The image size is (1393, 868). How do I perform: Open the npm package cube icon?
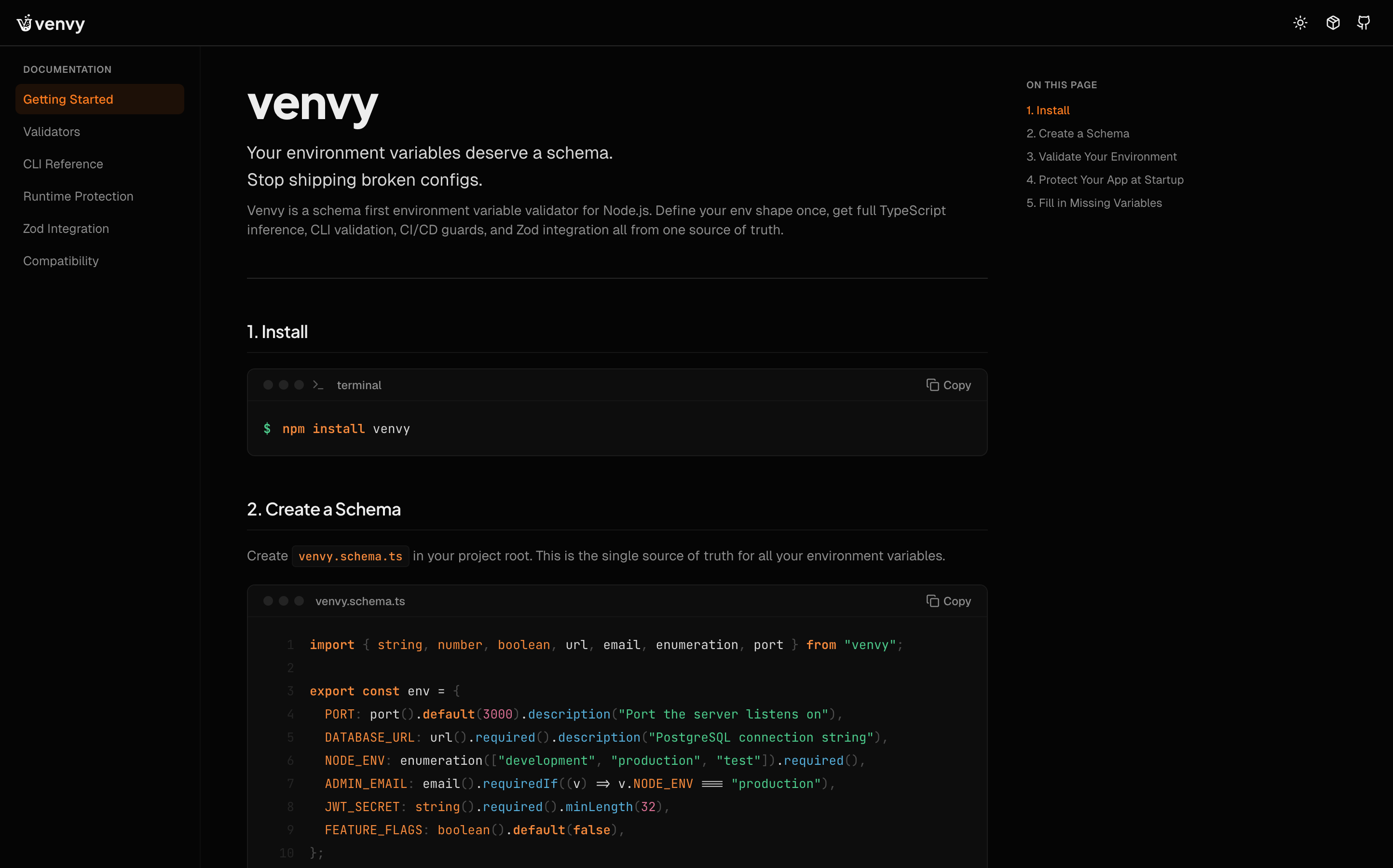[x=1333, y=23]
